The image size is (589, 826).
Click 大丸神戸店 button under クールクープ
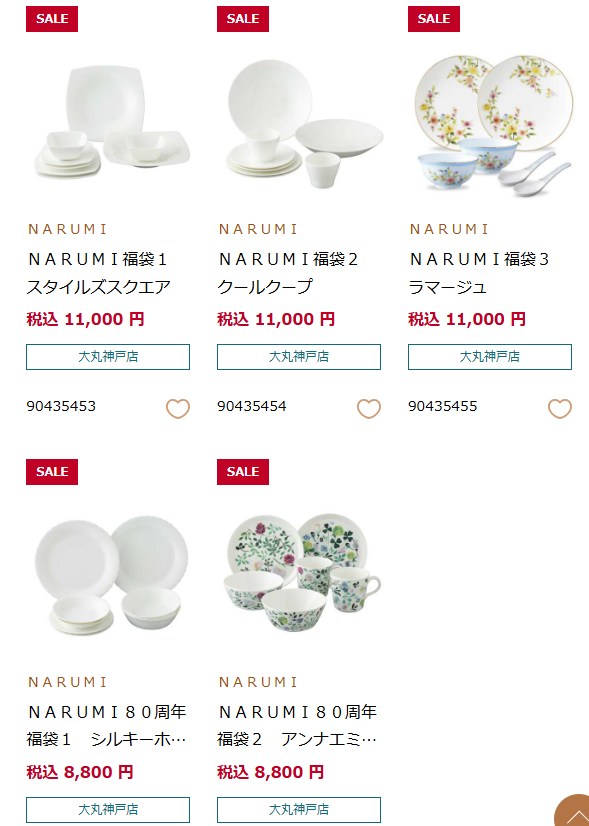pyautogui.click(x=299, y=357)
